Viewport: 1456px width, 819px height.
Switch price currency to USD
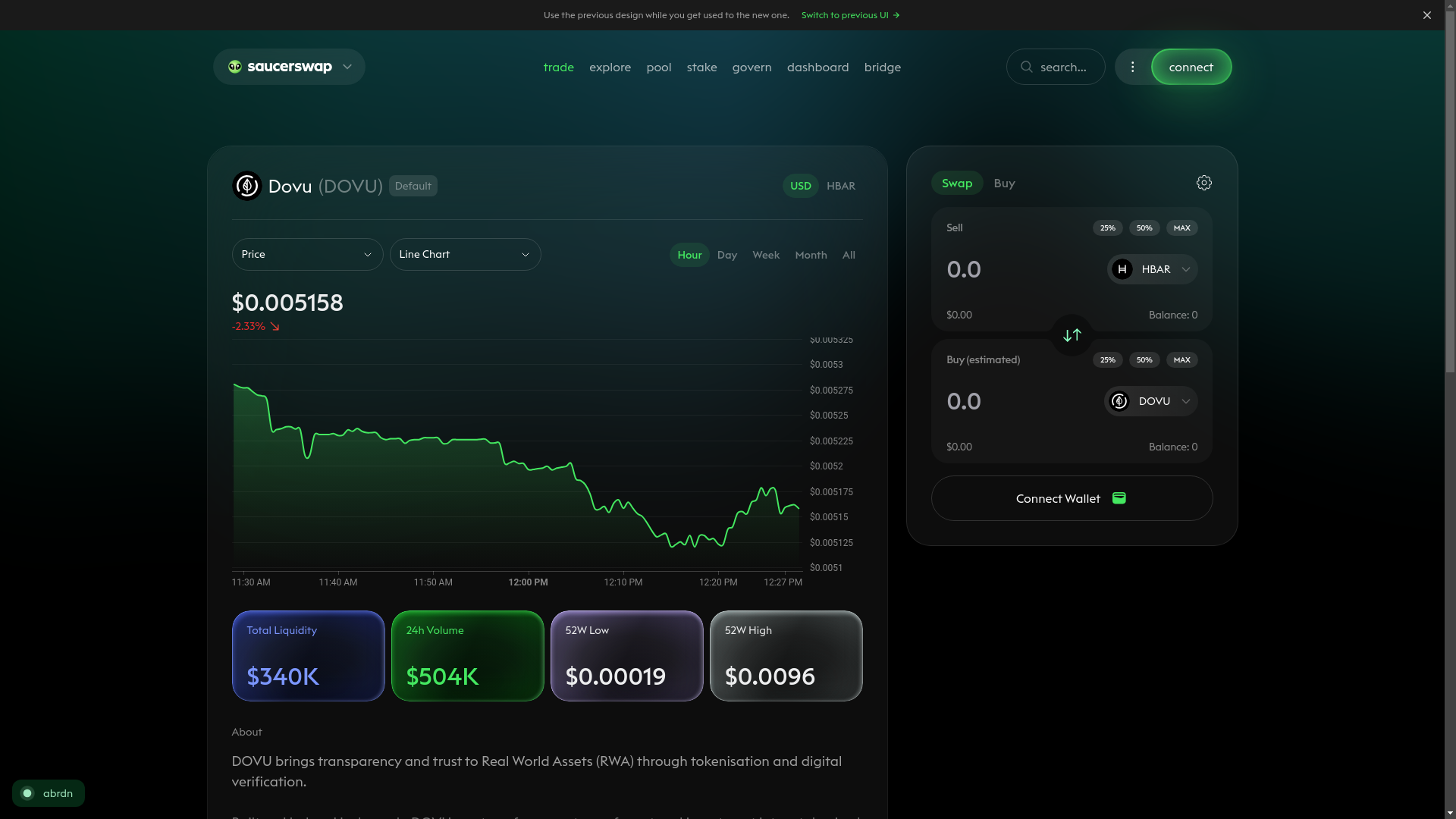coord(801,186)
